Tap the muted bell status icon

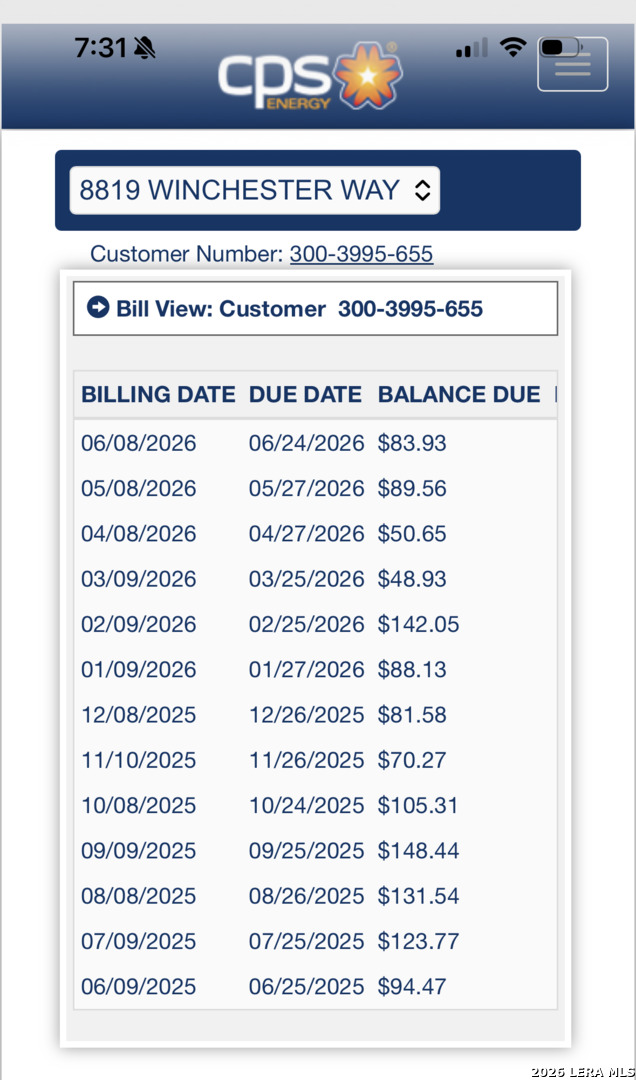(x=145, y=48)
